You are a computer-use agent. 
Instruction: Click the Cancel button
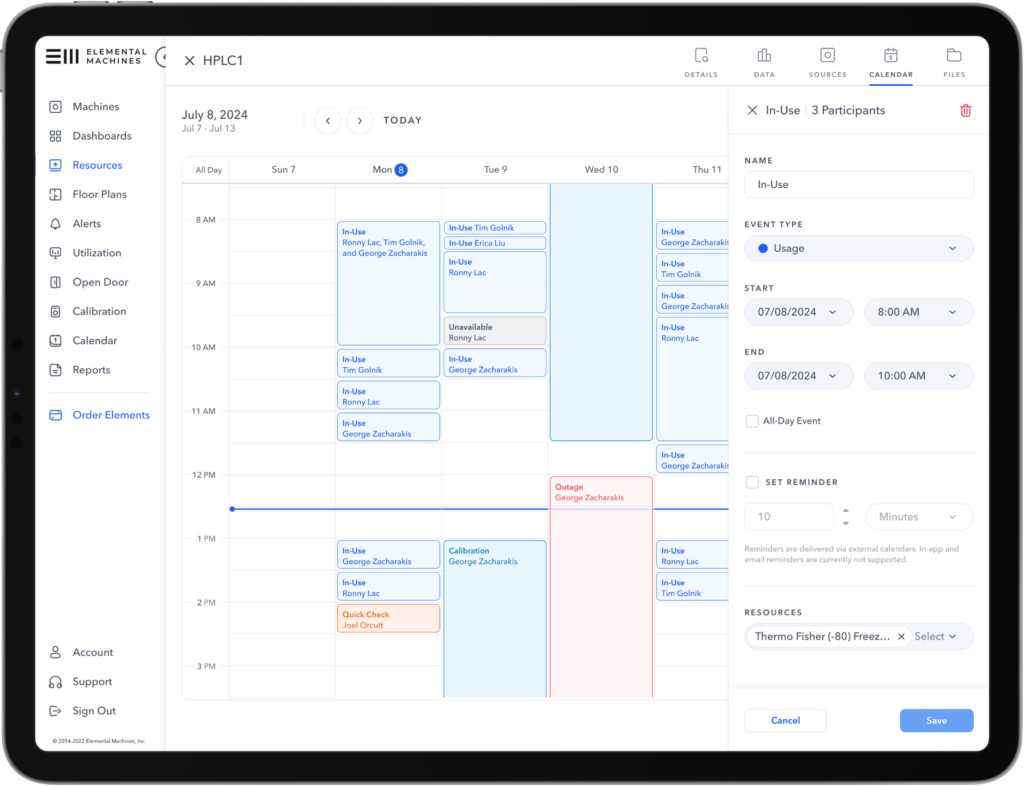(785, 721)
